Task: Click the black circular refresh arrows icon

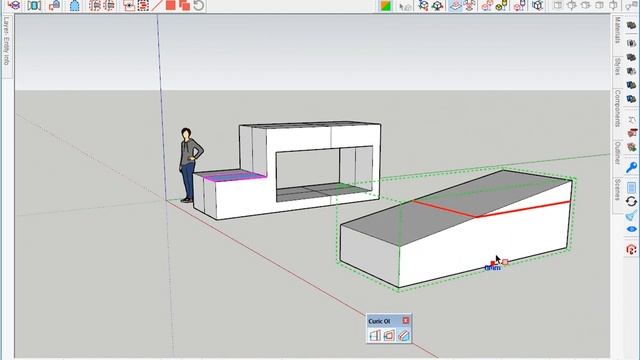Action: tap(631, 201)
